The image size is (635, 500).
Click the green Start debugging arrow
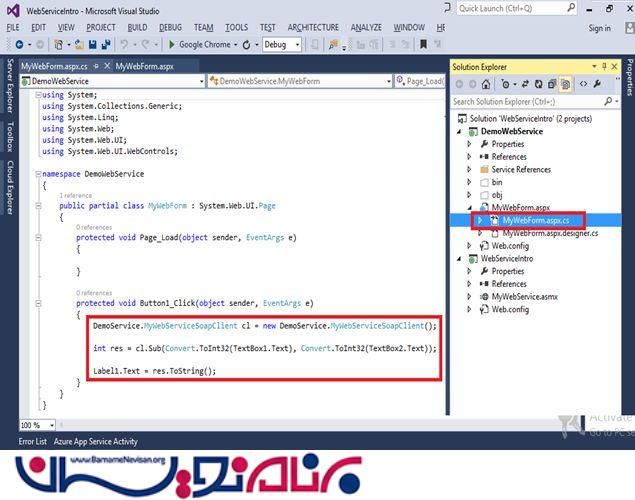(172, 45)
